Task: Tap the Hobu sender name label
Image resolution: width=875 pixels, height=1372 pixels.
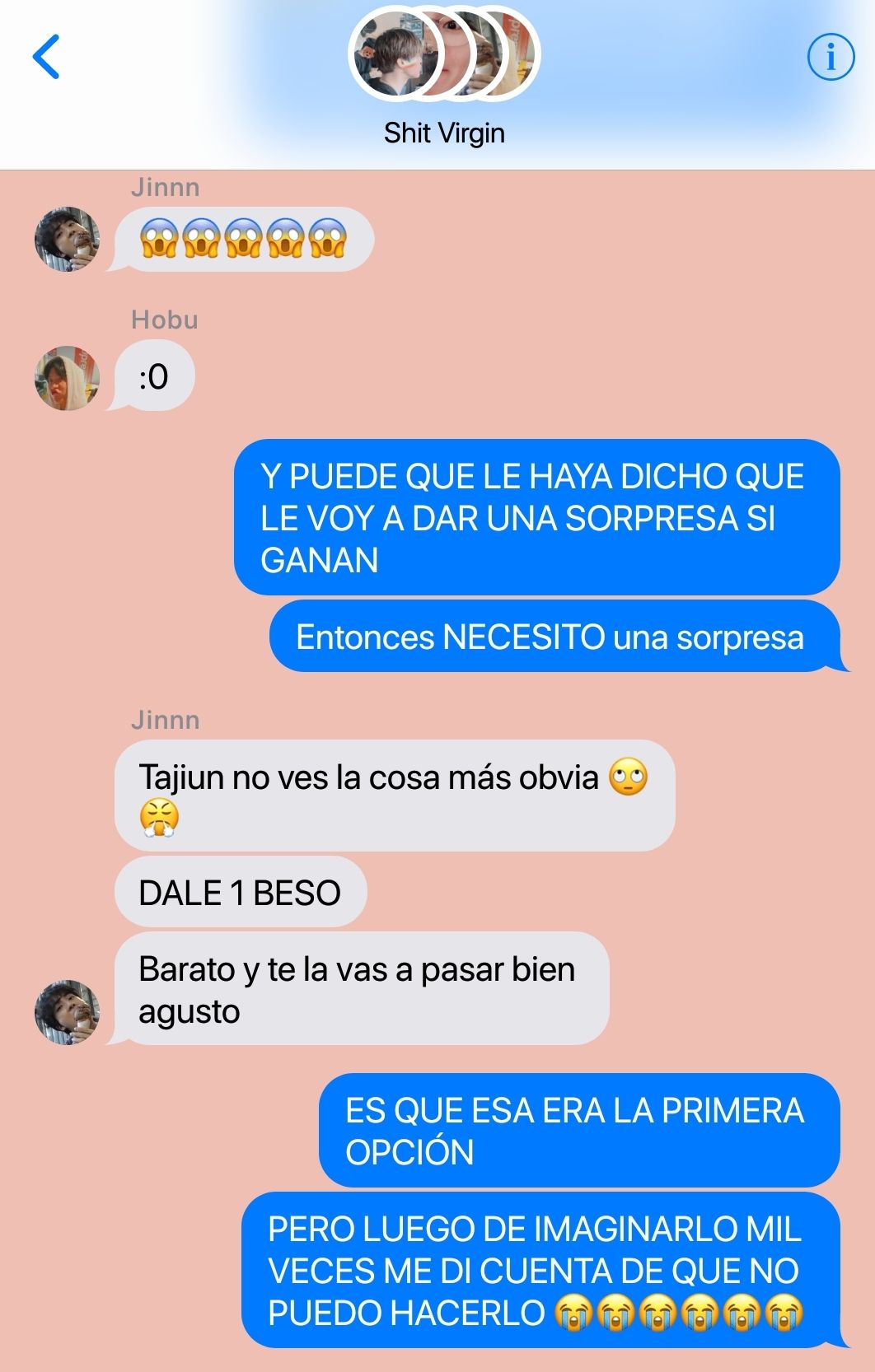Action: click(165, 320)
